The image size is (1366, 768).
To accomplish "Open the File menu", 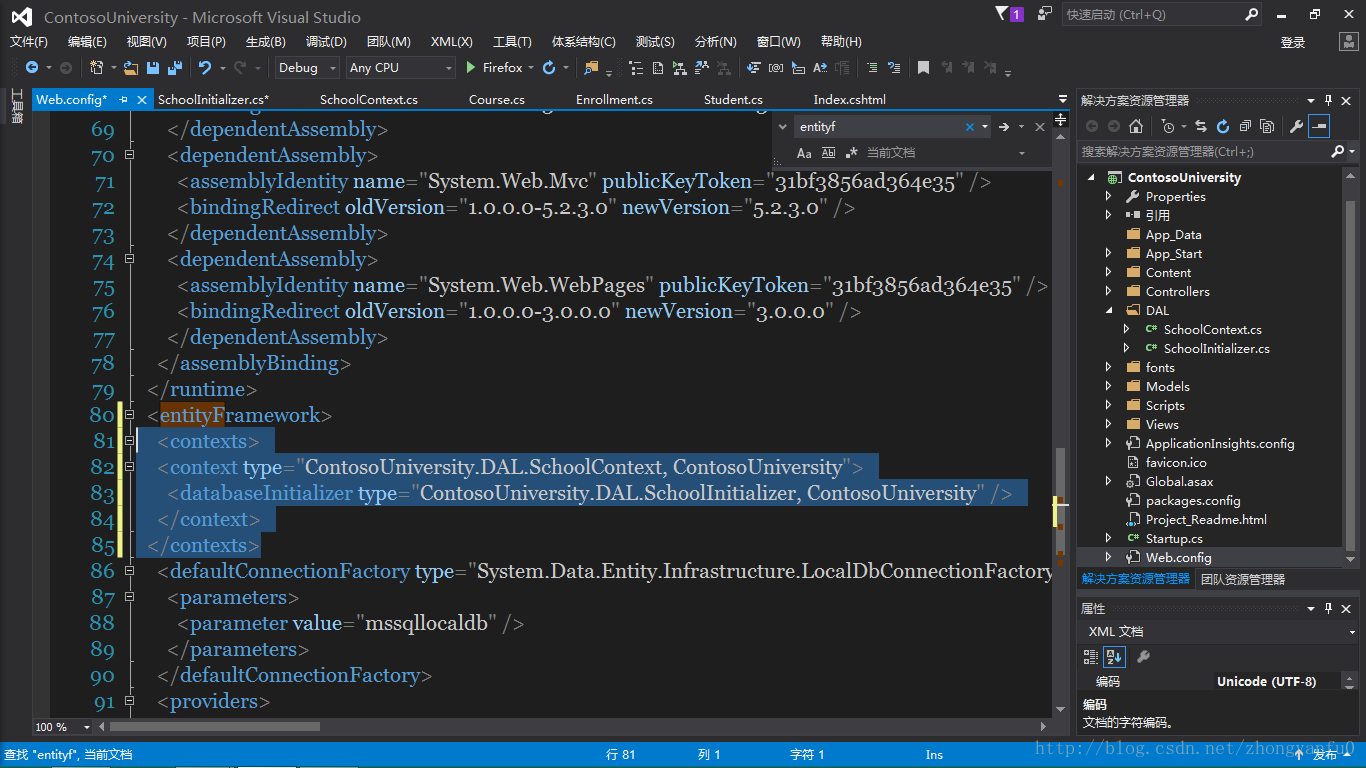I will [29, 42].
